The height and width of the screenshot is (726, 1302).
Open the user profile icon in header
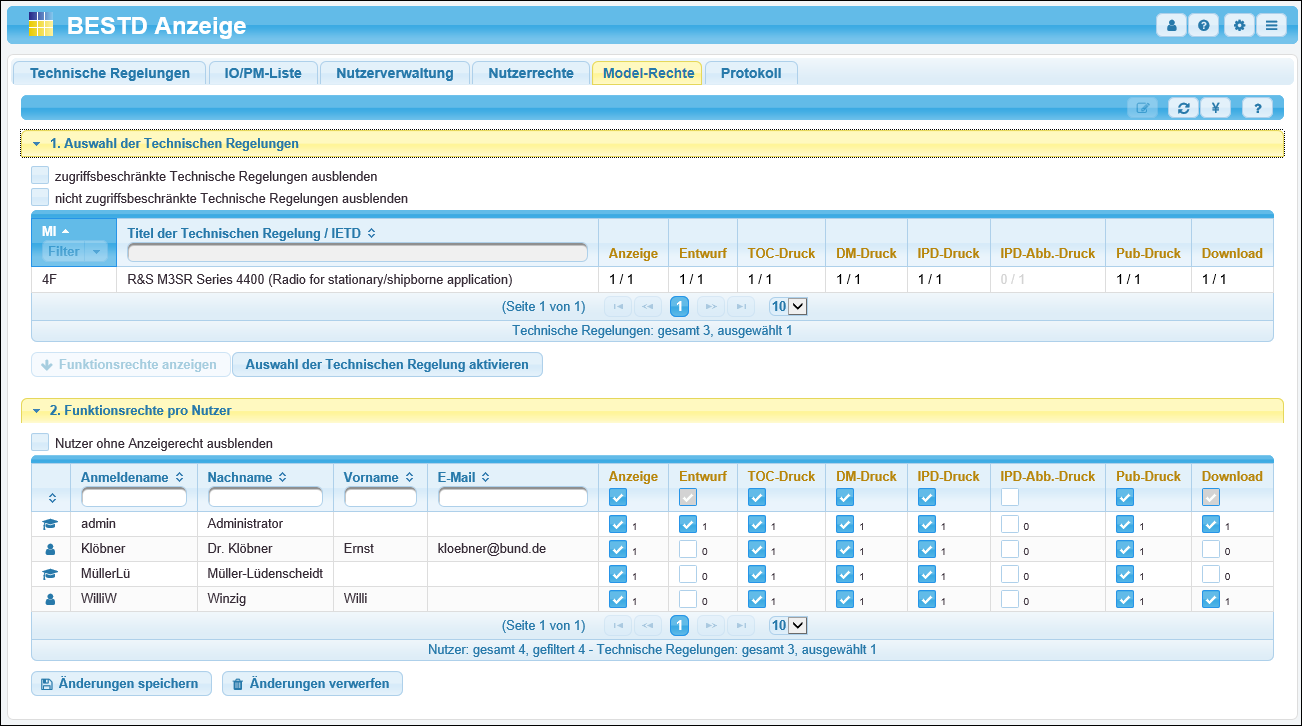click(1172, 26)
